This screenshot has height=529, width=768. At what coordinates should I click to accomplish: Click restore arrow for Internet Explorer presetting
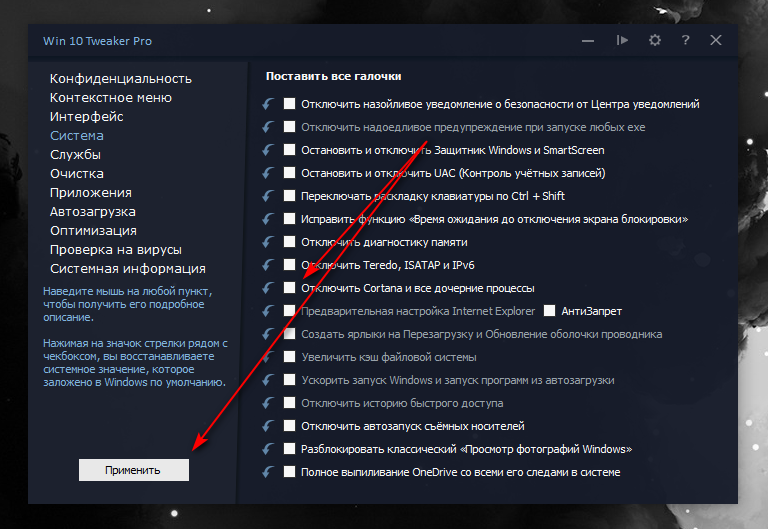click(268, 311)
